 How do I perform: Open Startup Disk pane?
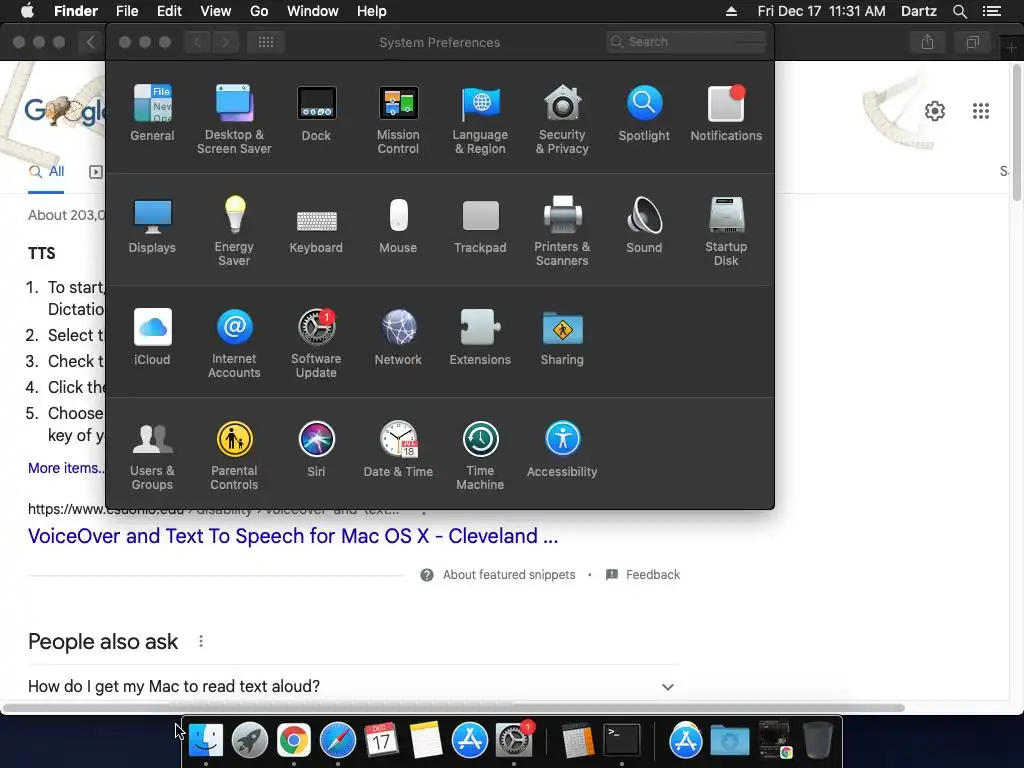726,231
